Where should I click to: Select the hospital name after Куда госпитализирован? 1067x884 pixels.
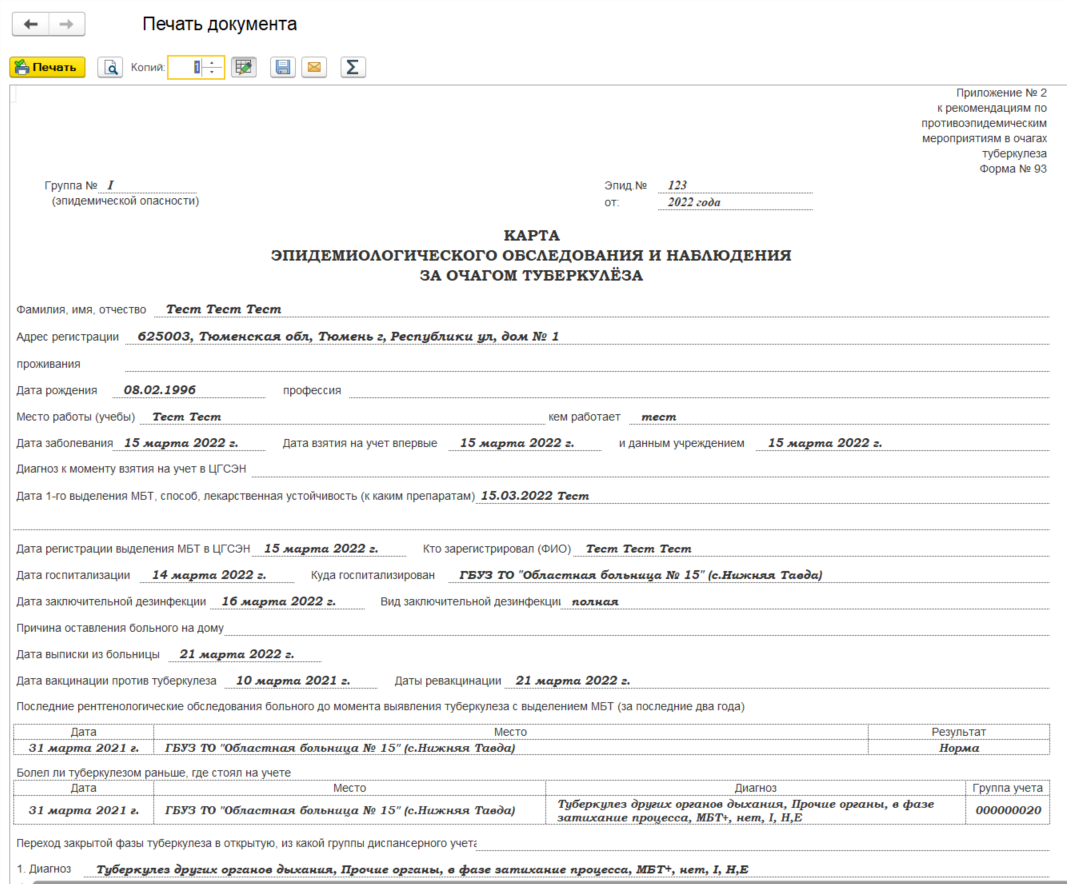[640, 575]
